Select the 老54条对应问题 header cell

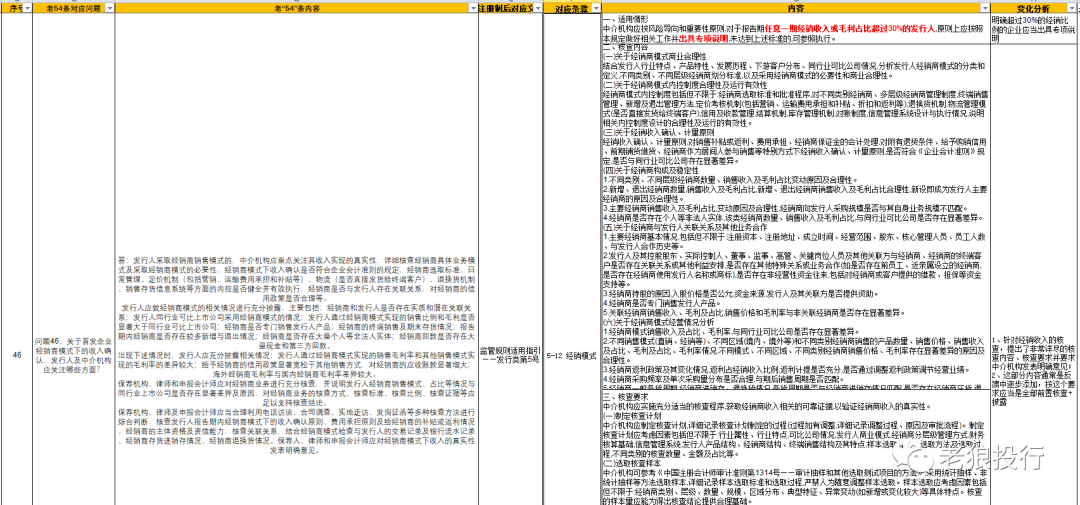68,8
